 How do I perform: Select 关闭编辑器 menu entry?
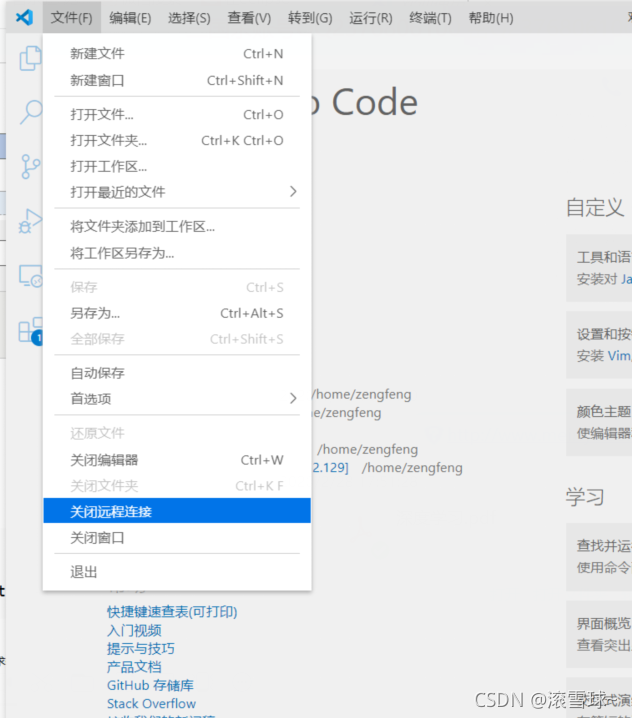pos(177,460)
